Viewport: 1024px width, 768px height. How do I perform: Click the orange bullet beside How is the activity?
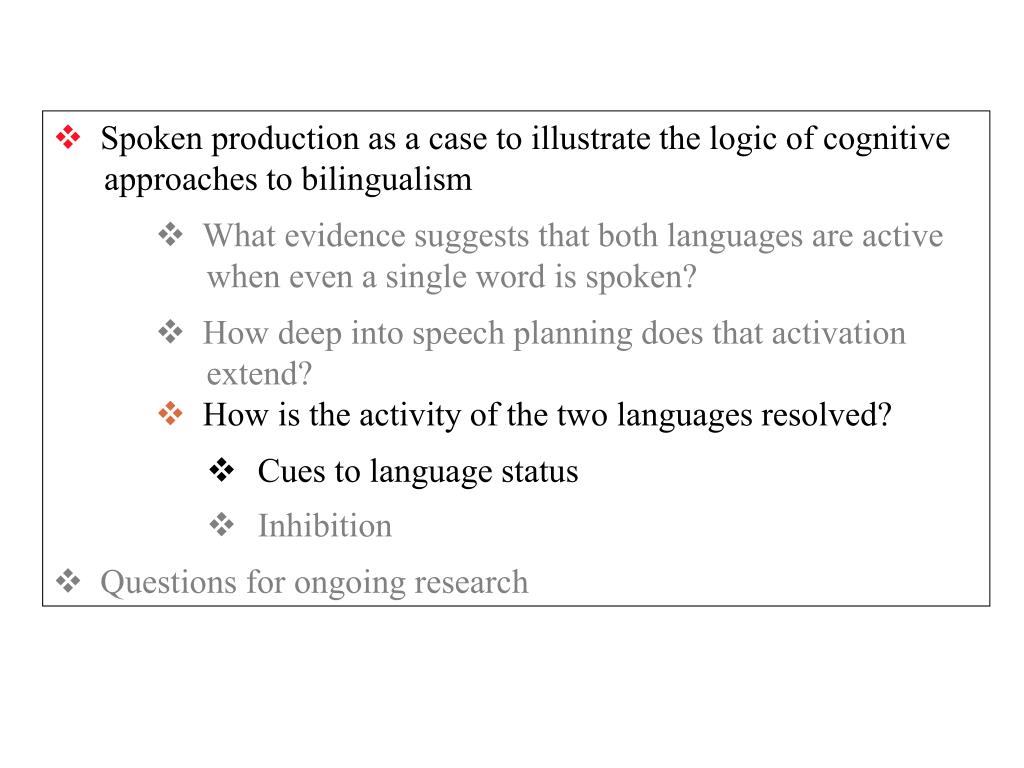pyautogui.click(x=170, y=413)
